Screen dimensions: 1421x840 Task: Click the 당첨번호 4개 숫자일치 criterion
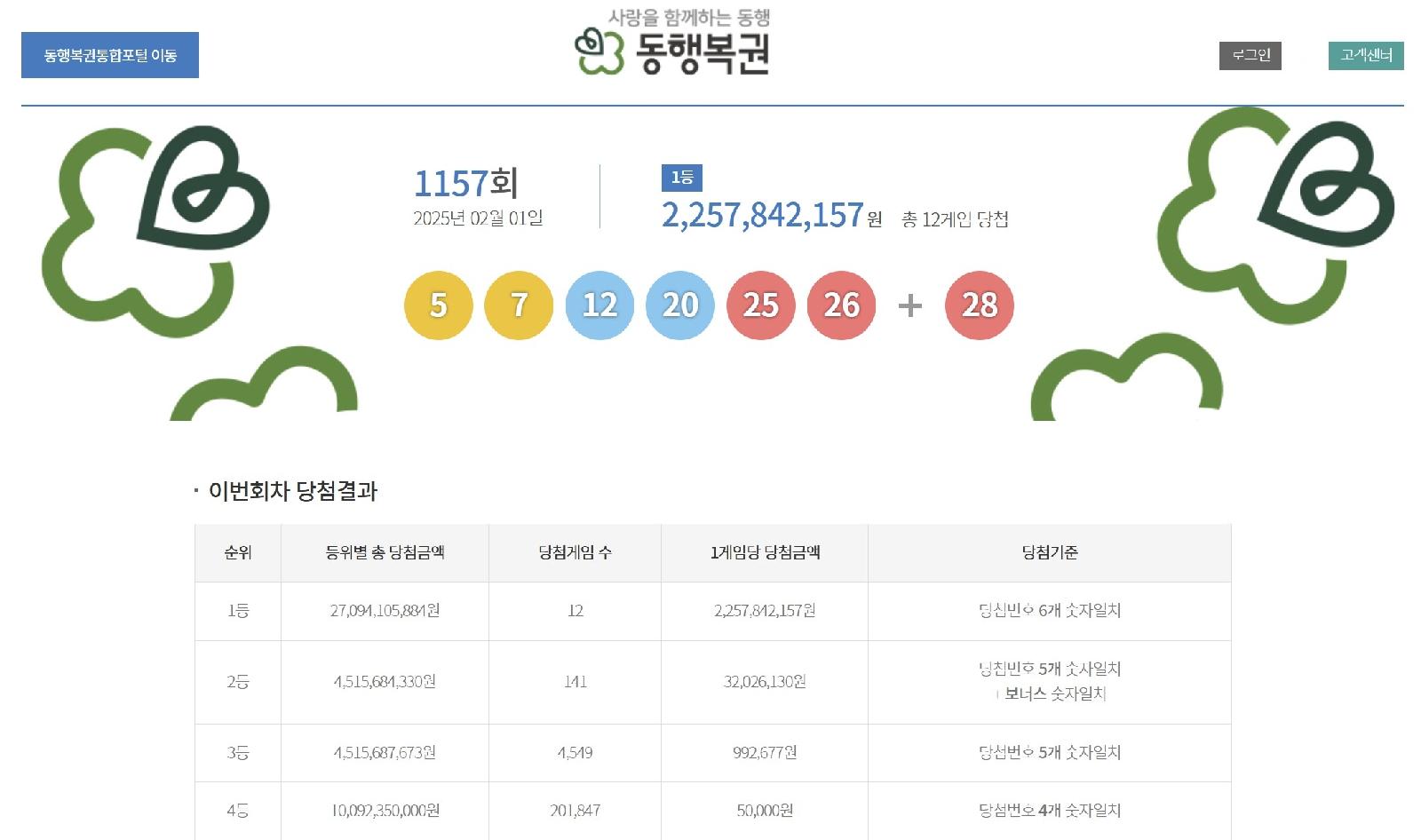click(x=1050, y=811)
